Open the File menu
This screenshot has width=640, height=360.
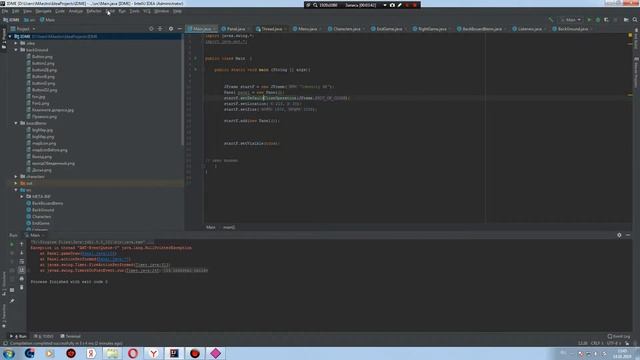5,11
